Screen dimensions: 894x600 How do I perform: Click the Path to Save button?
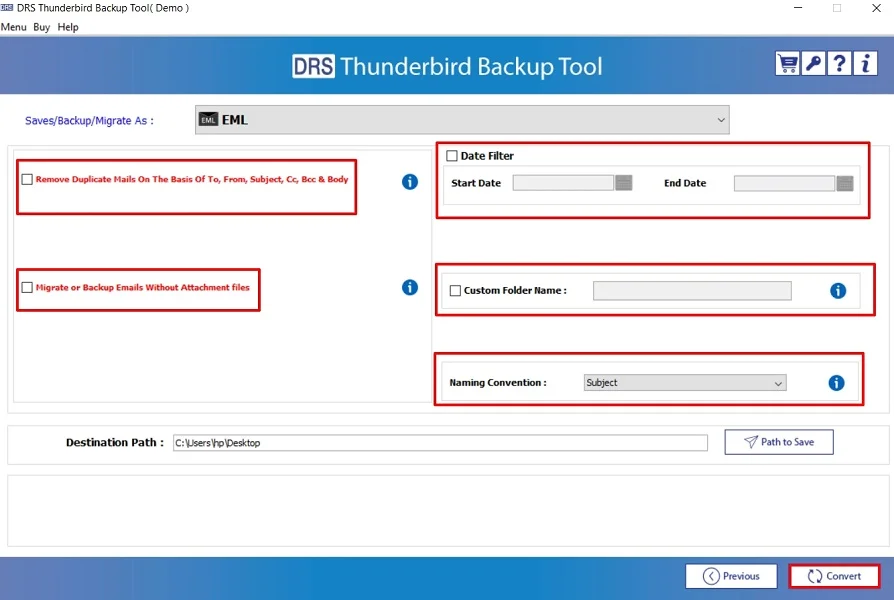tap(778, 441)
